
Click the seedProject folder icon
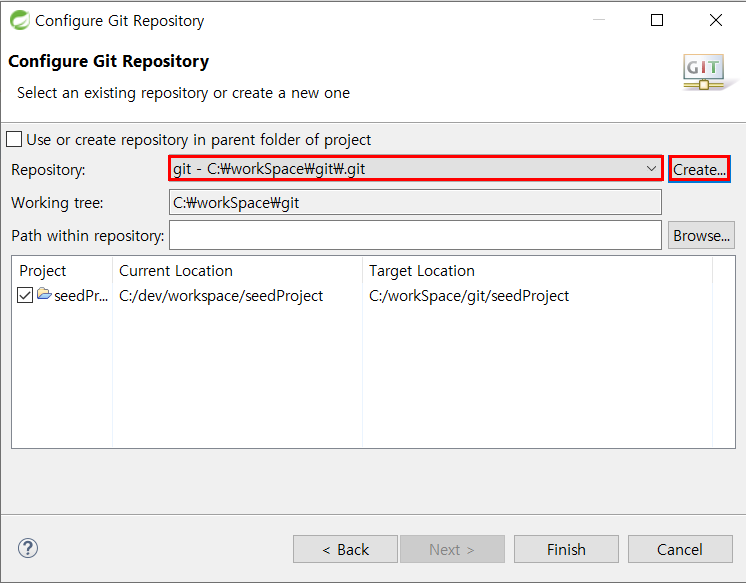pyautogui.click(x=44, y=294)
